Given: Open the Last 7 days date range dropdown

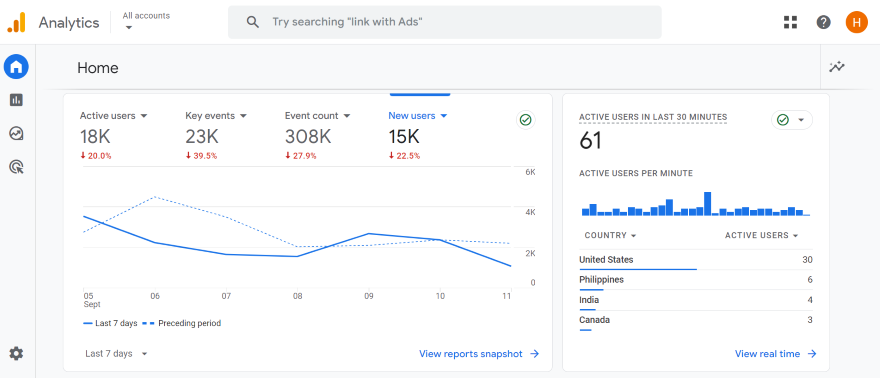Looking at the screenshot, I should tap(116, 354).
